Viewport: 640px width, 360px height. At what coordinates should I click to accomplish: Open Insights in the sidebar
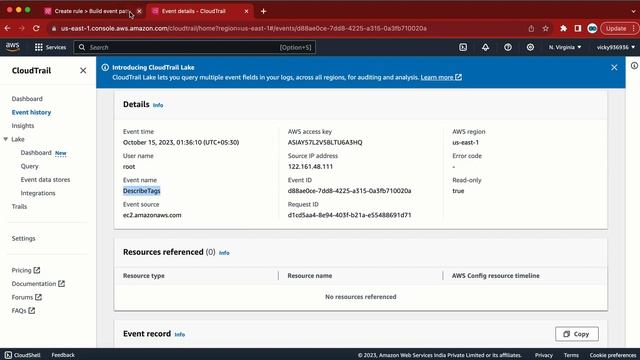(23, 126)
